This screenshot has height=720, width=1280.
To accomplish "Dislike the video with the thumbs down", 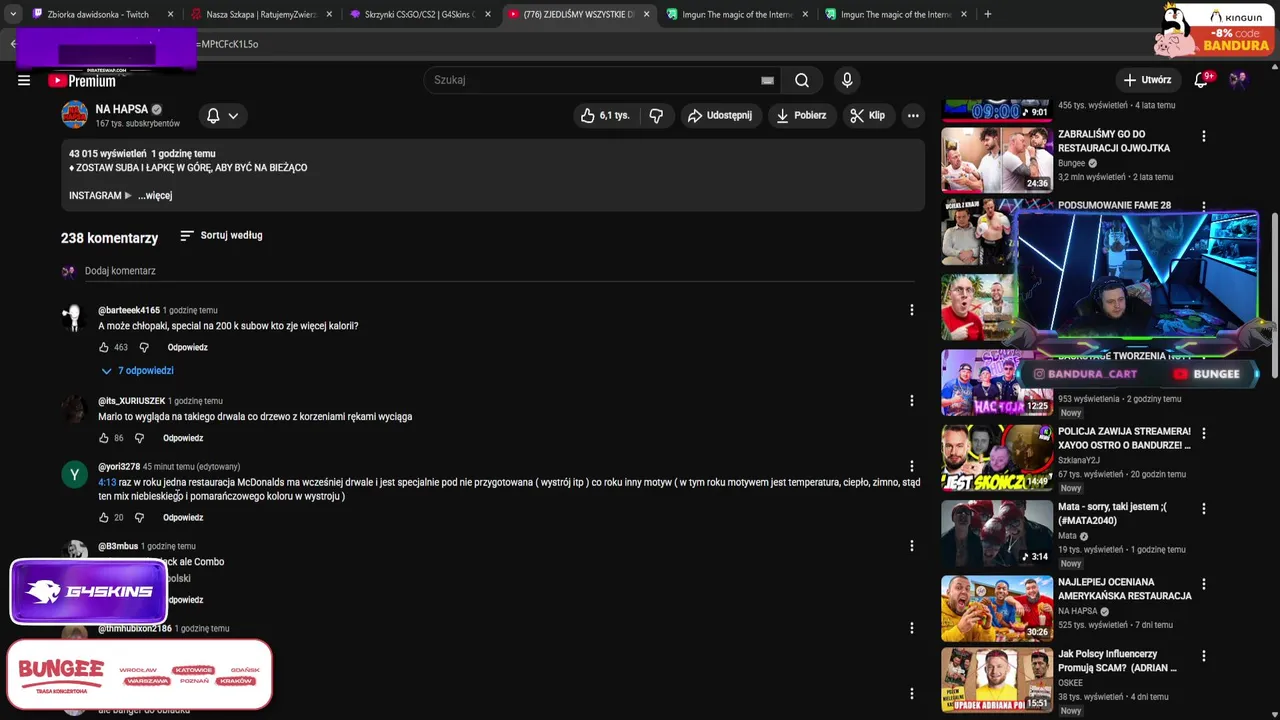I will point(656,116).
